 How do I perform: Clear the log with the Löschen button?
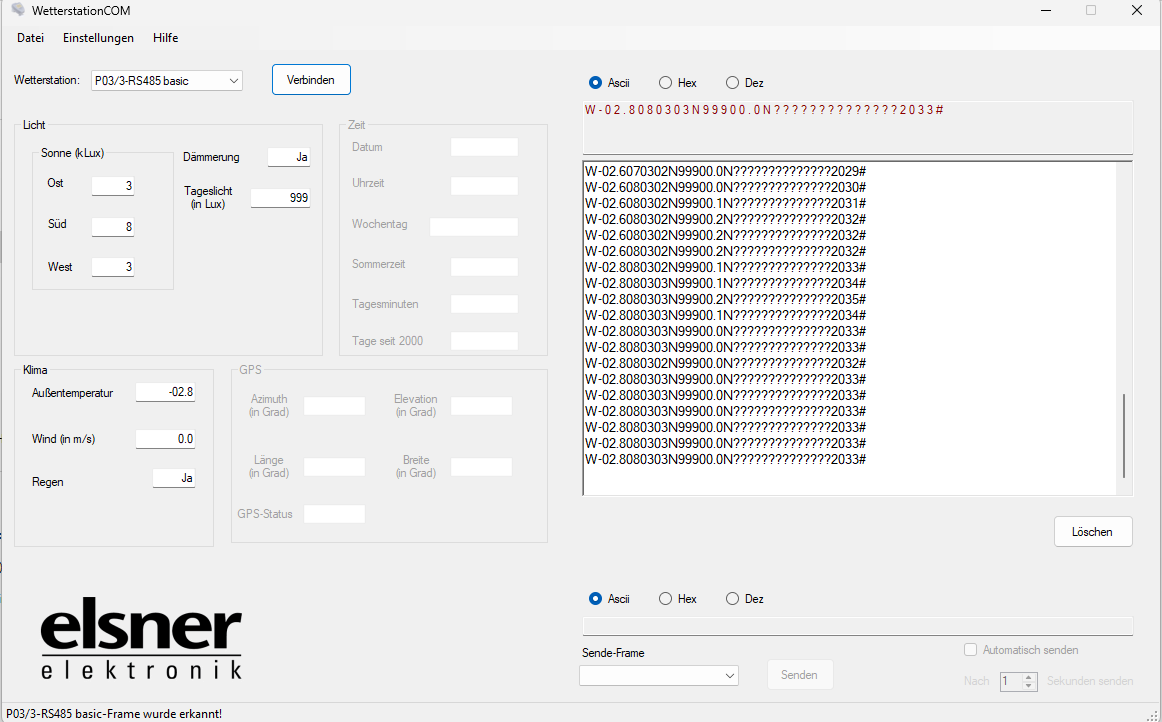(x=1092, y=532)
